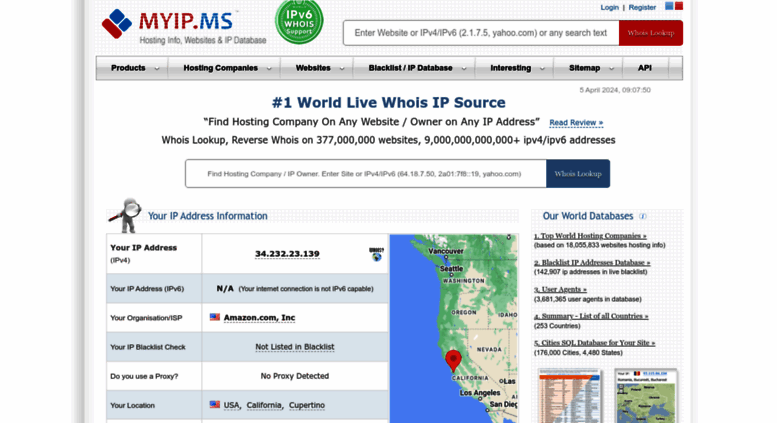
Task: Click the Login link
Action: (610, 7)
